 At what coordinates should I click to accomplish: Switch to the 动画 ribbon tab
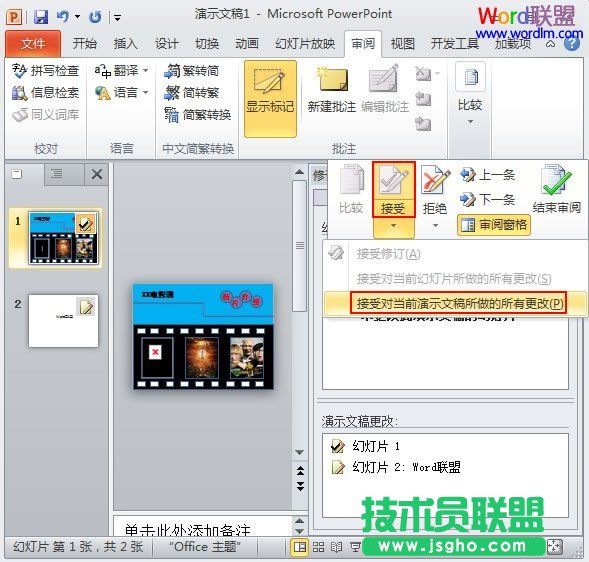tap(247, 44)
